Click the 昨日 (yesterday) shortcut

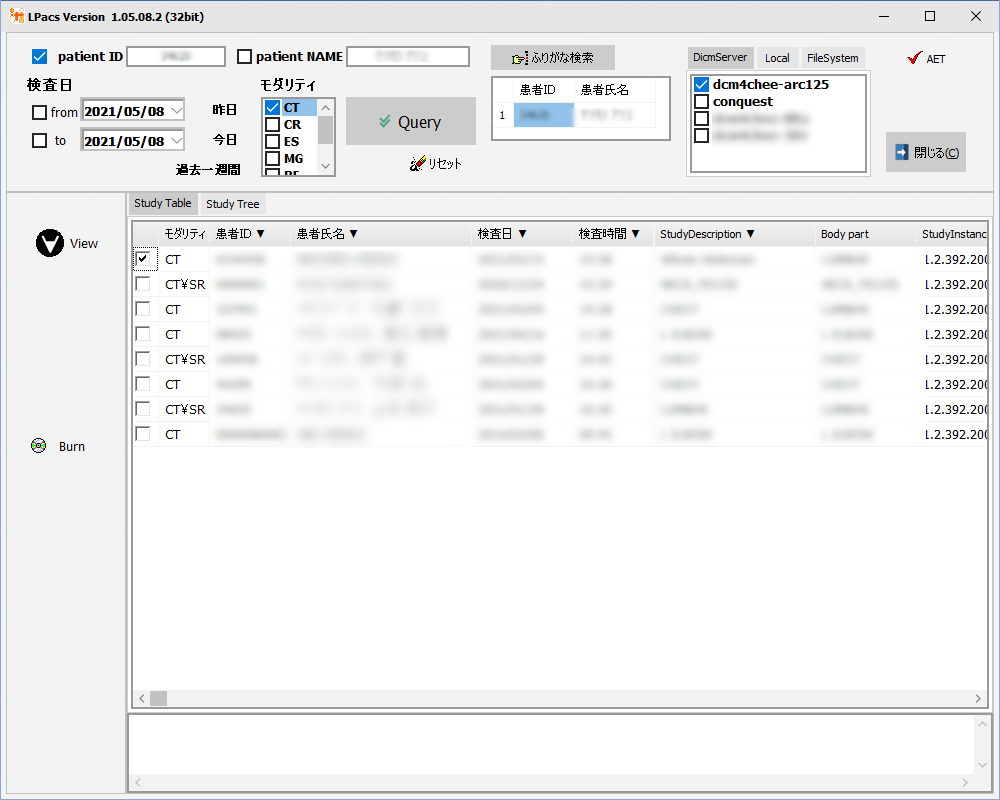pos(225,110)
